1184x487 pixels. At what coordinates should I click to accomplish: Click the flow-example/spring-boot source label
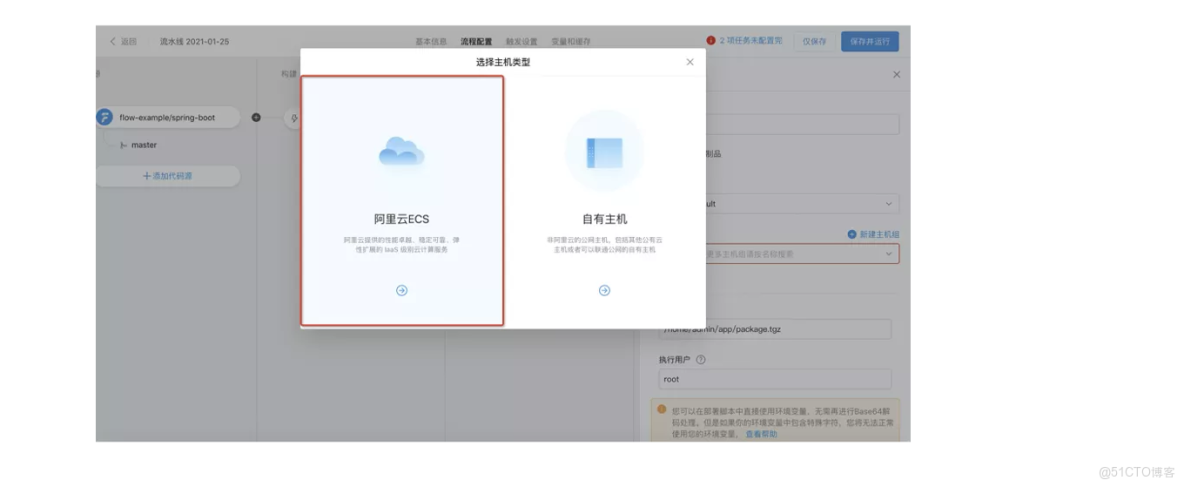pyautogui.click(x=167, y=118)
